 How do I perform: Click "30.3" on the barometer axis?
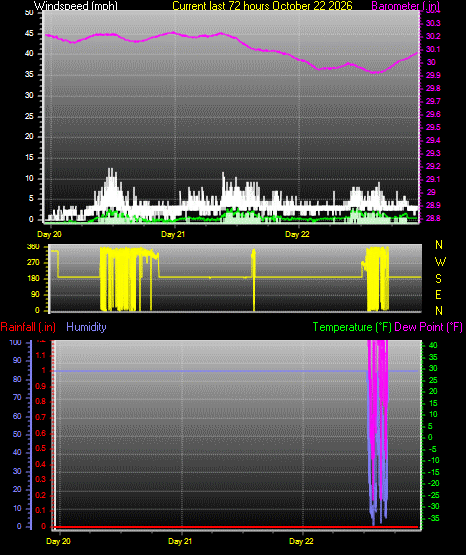pyautogui.click(x=433, y=23)
